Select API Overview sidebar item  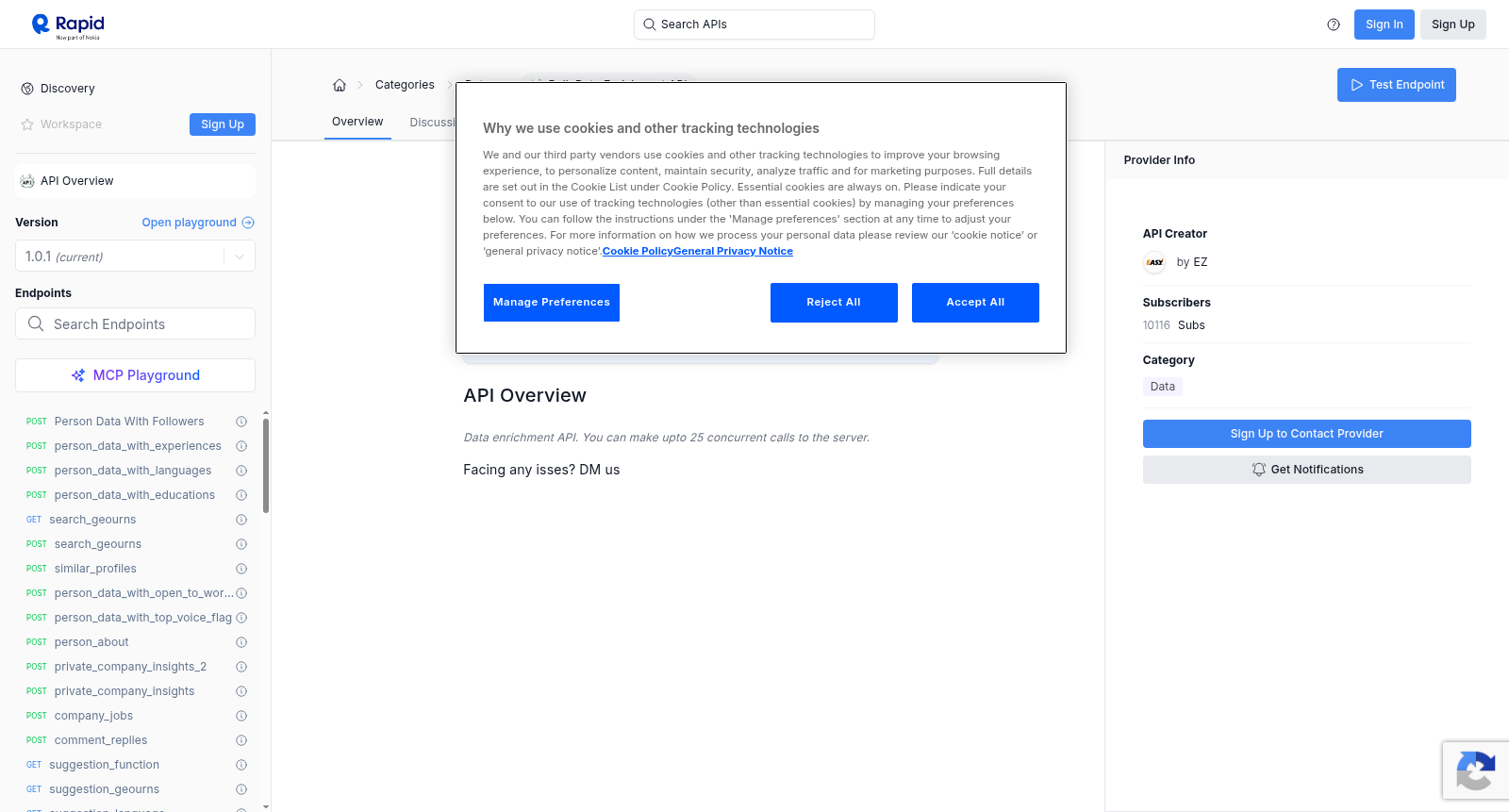pyautogui.click(x=135, y=181)
